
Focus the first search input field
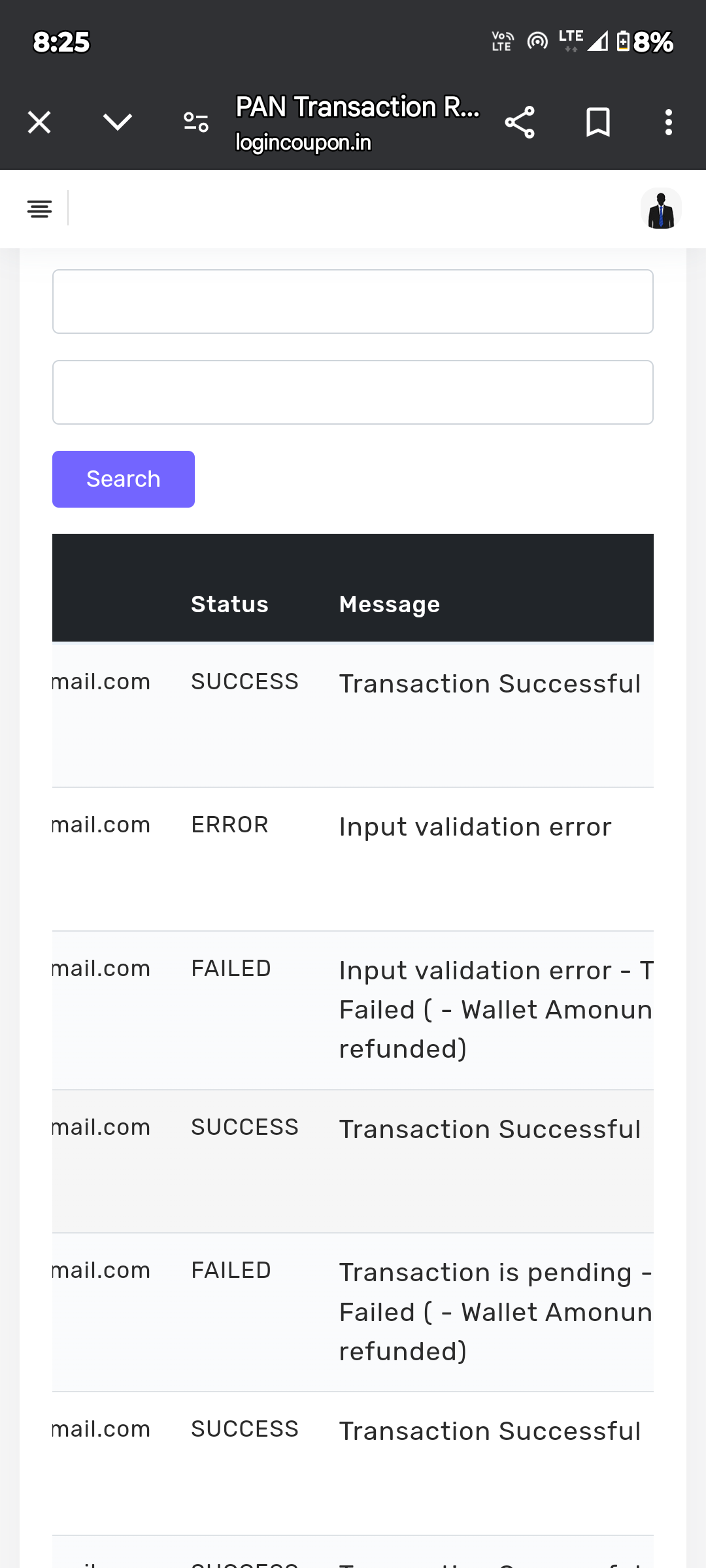click(x=353, y=302)
